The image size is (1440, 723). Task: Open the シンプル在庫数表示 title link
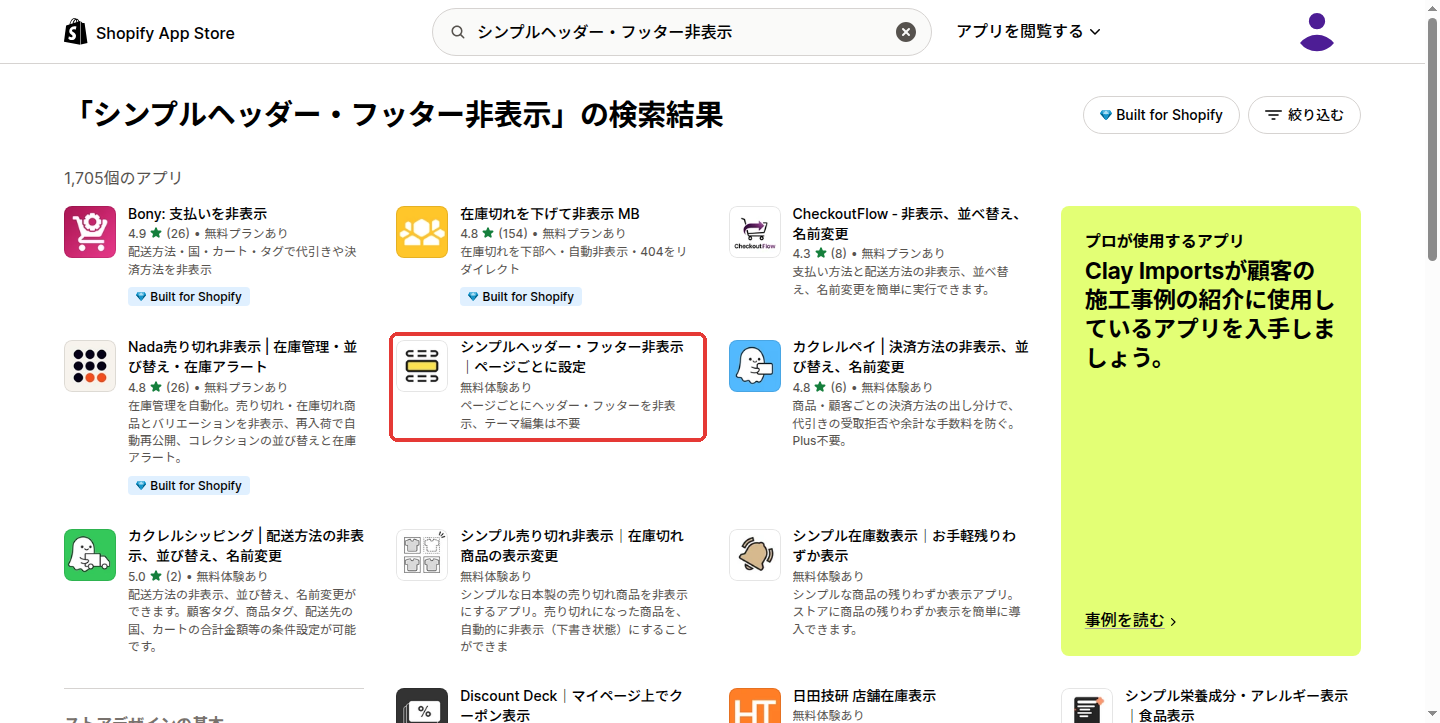[x=904, y=546]
